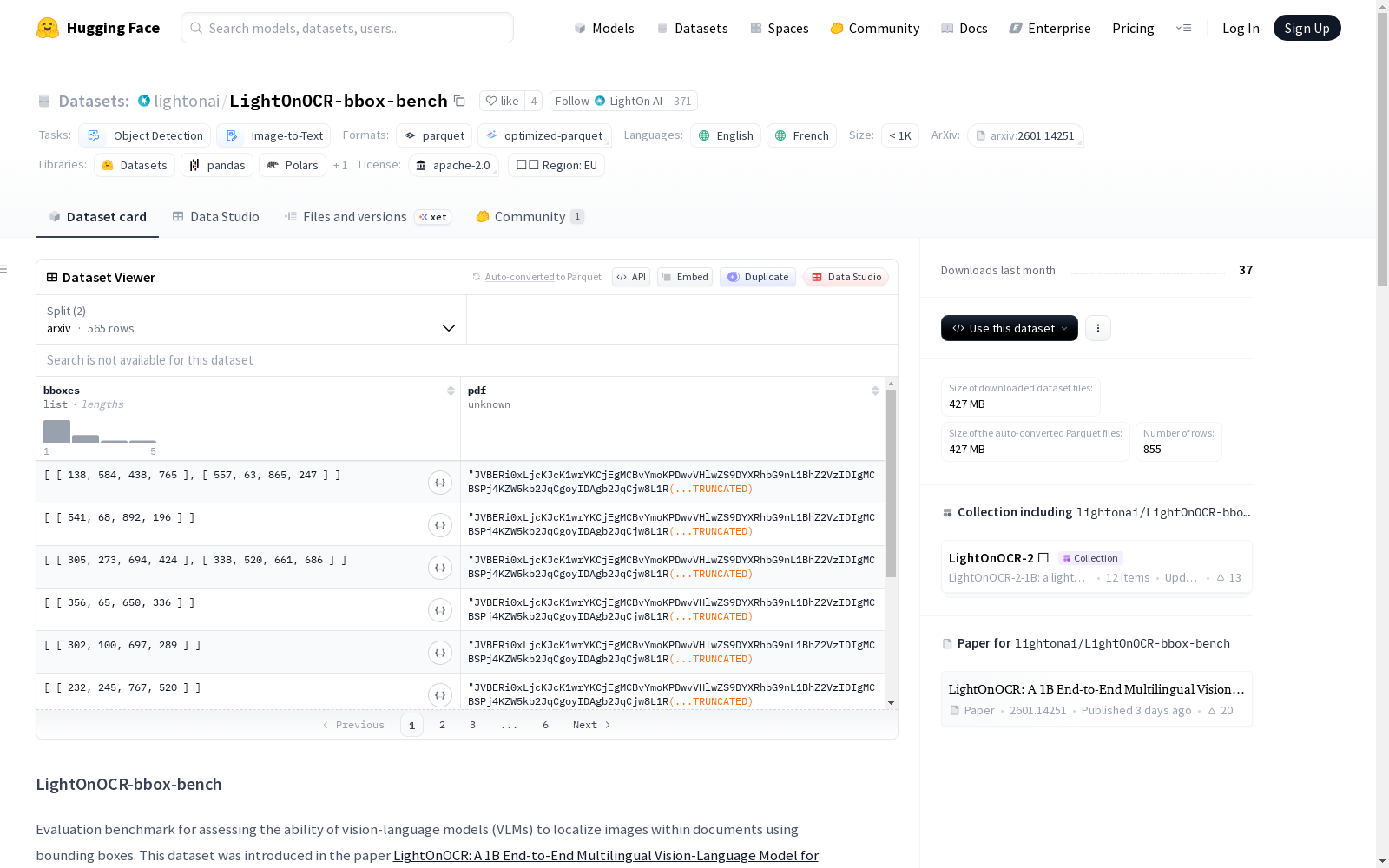Toggle the left-edge table of contents icon

coord(4,269)
